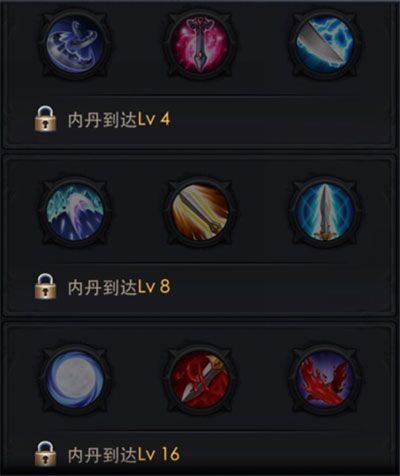The height and width of the screenshot is (476, 400).
Task: Choose the red ribbon dagger skill
Action: (200, 380)
